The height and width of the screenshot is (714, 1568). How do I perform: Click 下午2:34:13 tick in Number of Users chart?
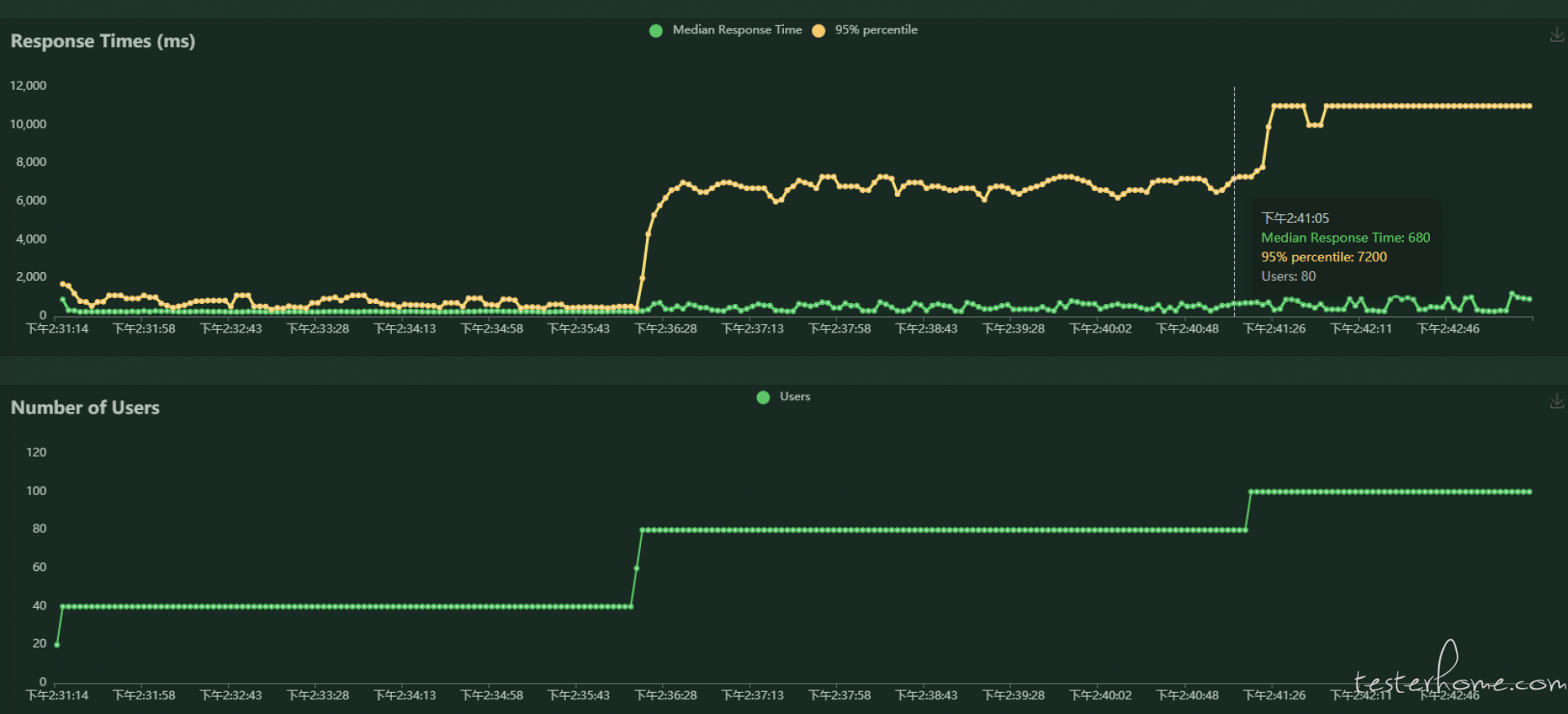pos(404,695)
